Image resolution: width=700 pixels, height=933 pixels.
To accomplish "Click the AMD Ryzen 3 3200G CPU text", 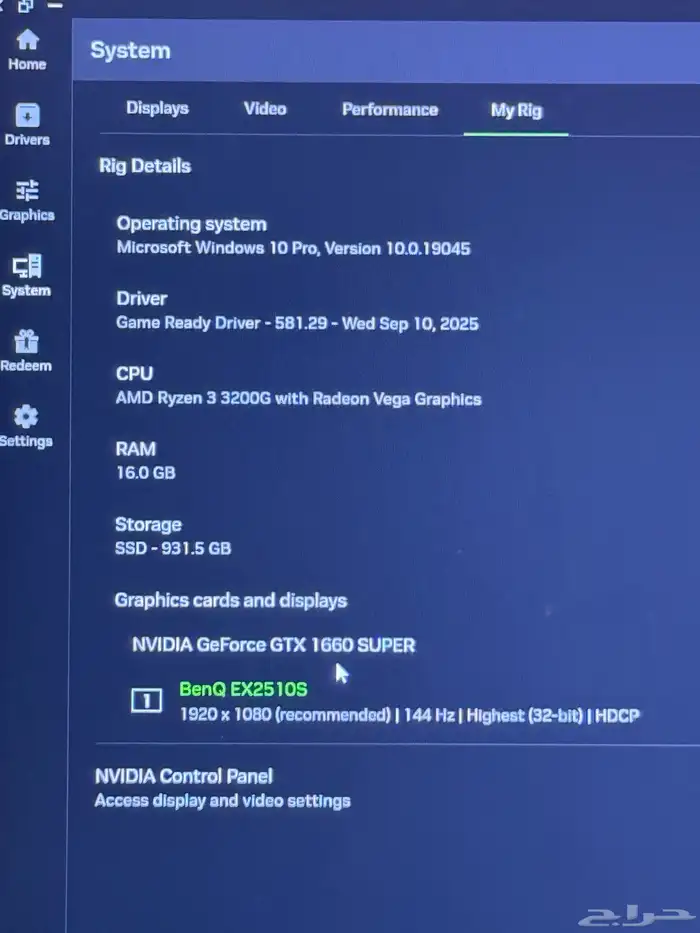I will [x=298, y=399].
